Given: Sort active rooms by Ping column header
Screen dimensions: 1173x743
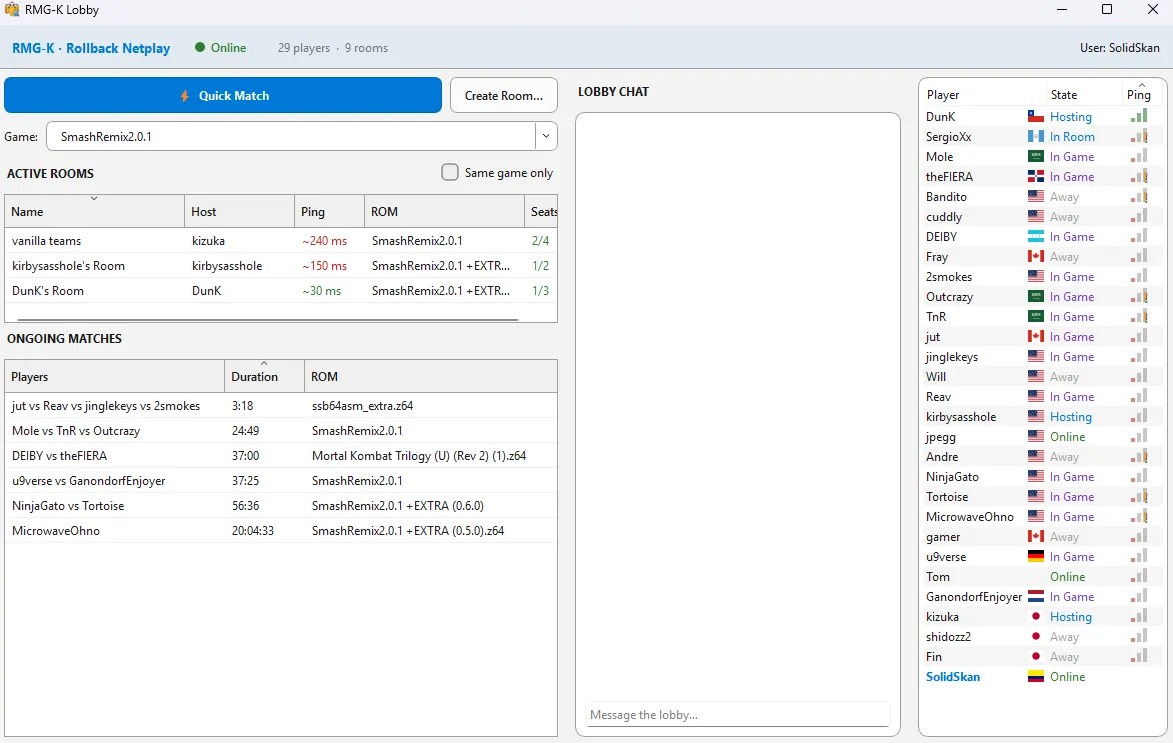Looking at the screenshot, I should pos(329,212).
